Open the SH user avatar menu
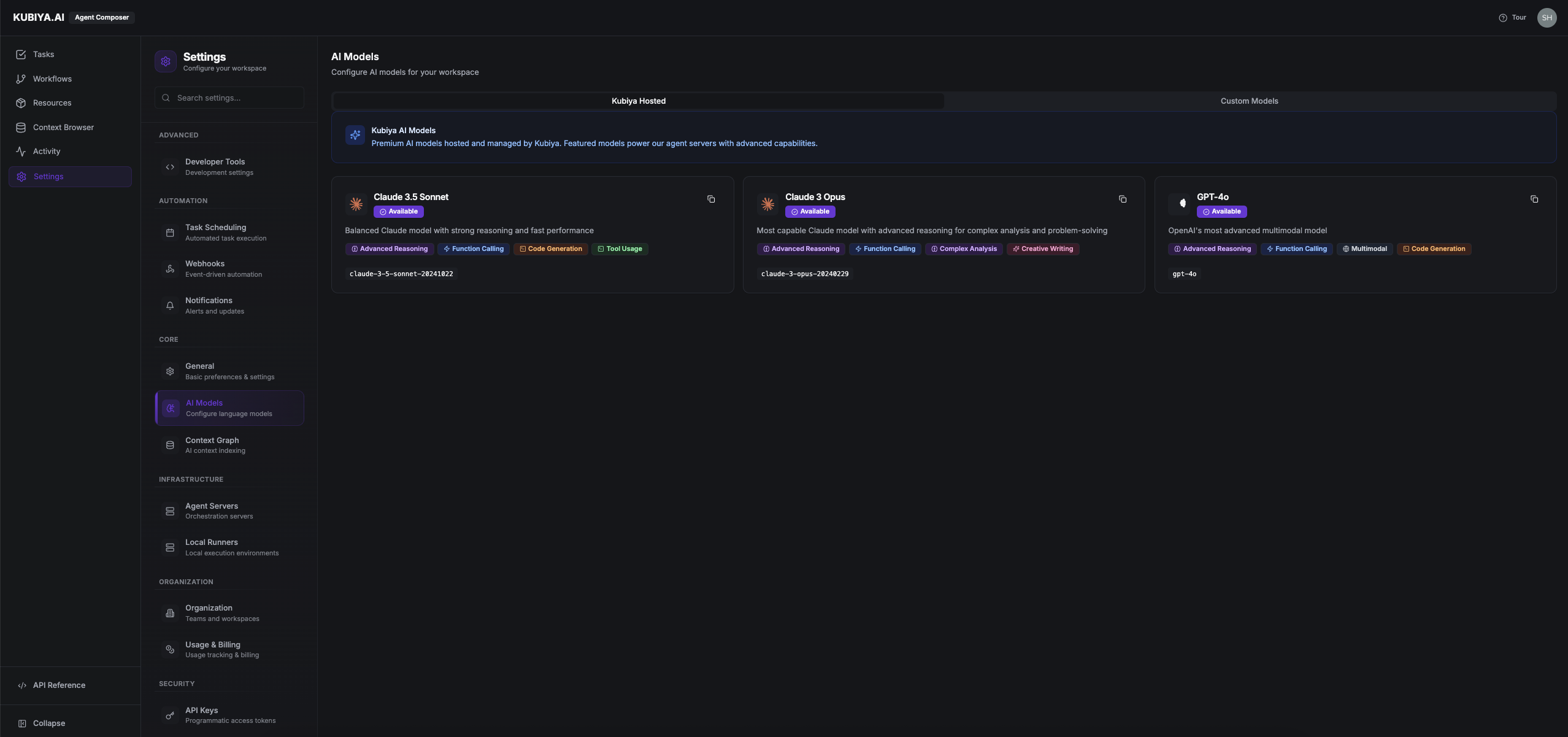This screenshot has height=737, width=1568. click(1547, 18)
